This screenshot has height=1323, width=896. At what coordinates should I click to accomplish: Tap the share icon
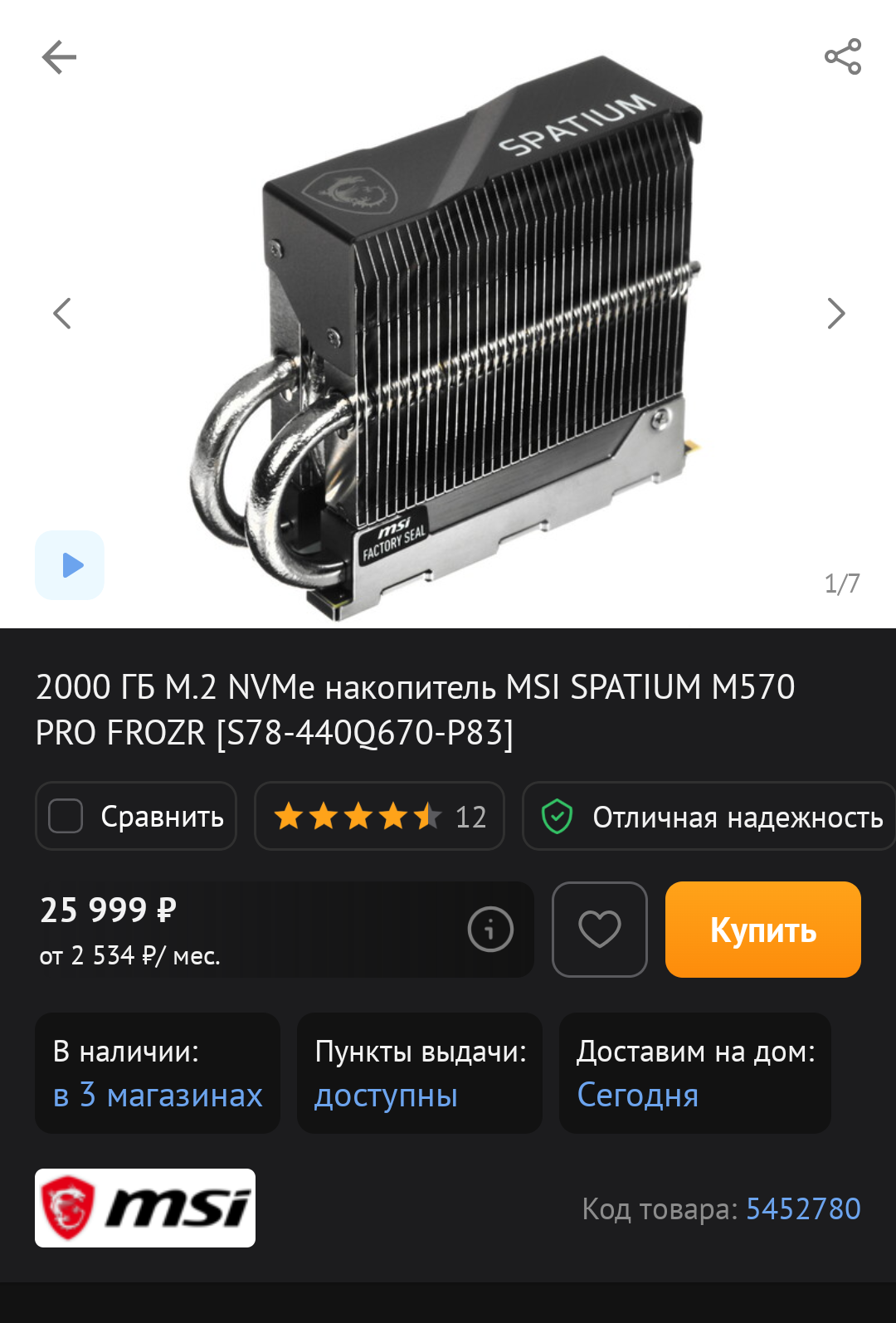pos(843,56)
